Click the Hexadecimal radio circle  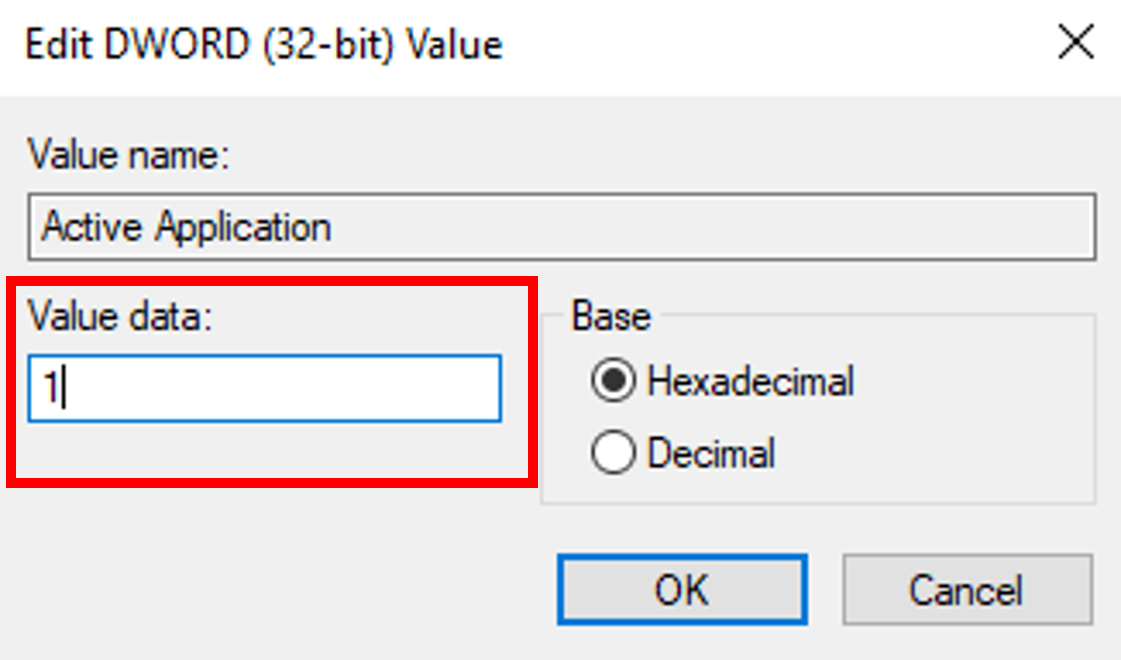[x=613, y=381]
